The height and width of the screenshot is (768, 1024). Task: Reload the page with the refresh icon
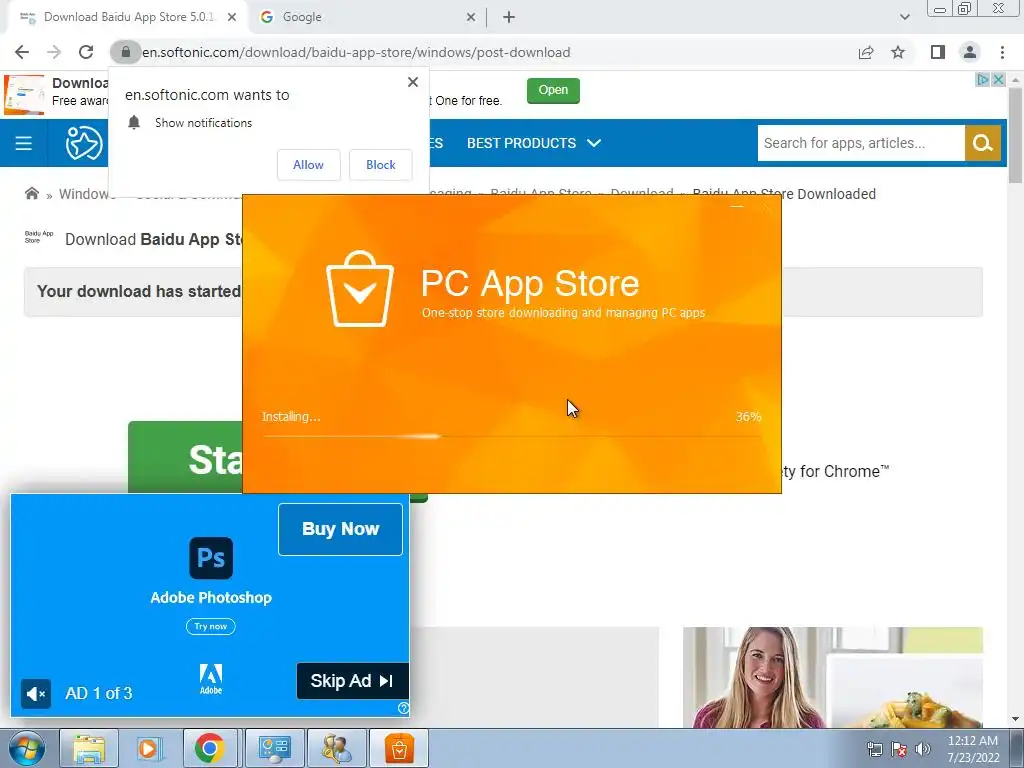click(x=86, y=52)
